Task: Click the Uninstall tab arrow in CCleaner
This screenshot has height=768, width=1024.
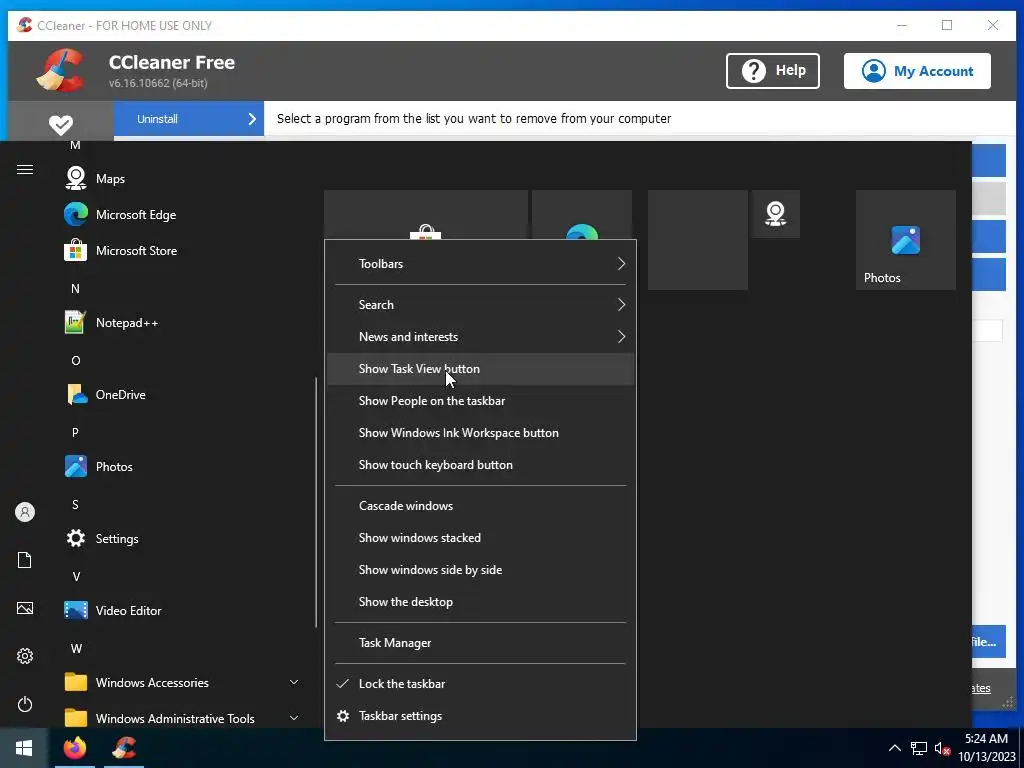Action: (252, 119)
